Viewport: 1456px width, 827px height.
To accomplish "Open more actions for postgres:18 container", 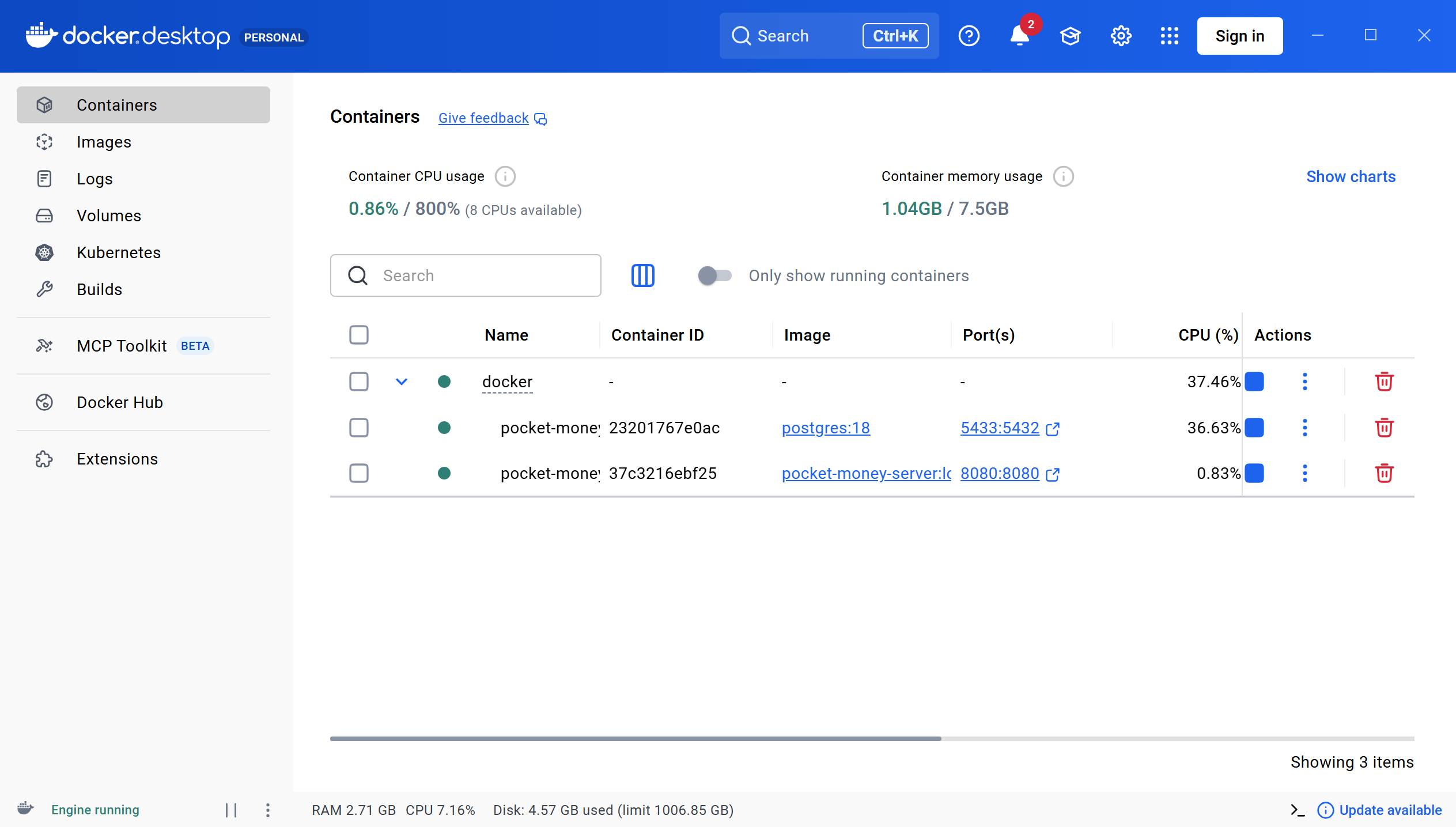I will tap(1305, 428).
